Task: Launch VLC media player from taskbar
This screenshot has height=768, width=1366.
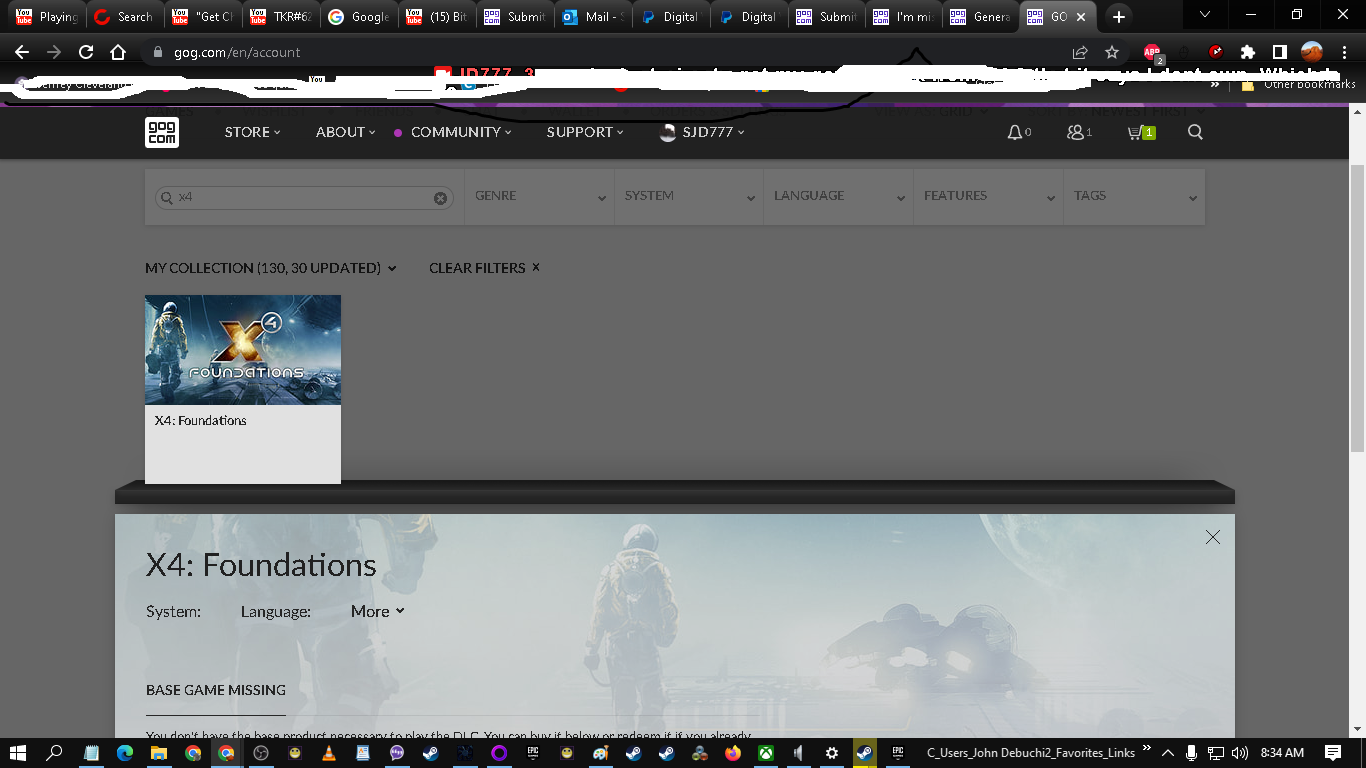Action: tap(329, 753)
